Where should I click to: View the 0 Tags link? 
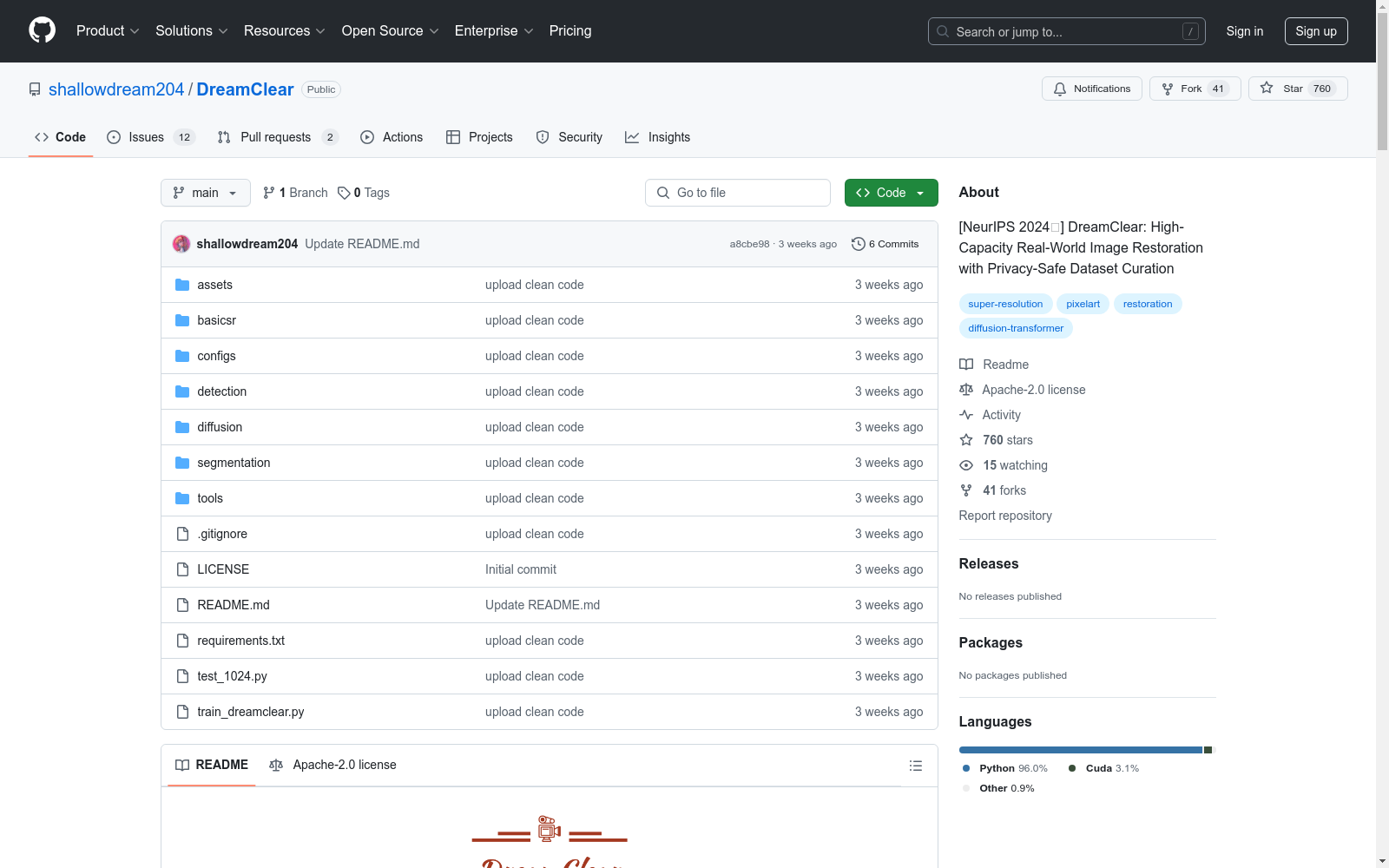pos(364,193)
